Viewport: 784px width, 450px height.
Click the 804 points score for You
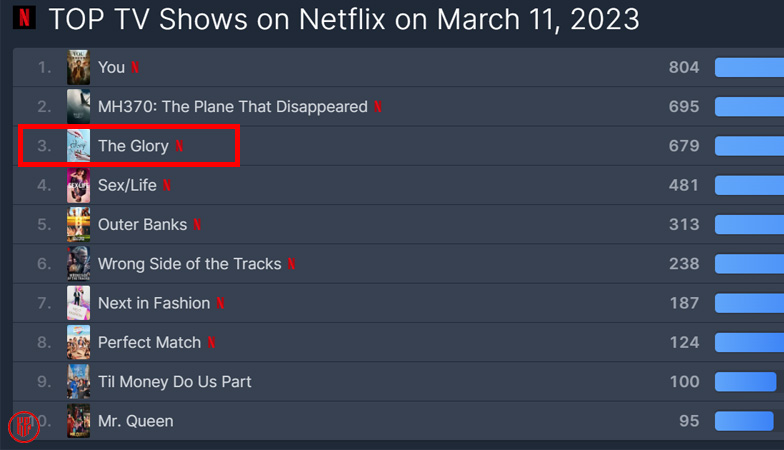tap(683, 68)
